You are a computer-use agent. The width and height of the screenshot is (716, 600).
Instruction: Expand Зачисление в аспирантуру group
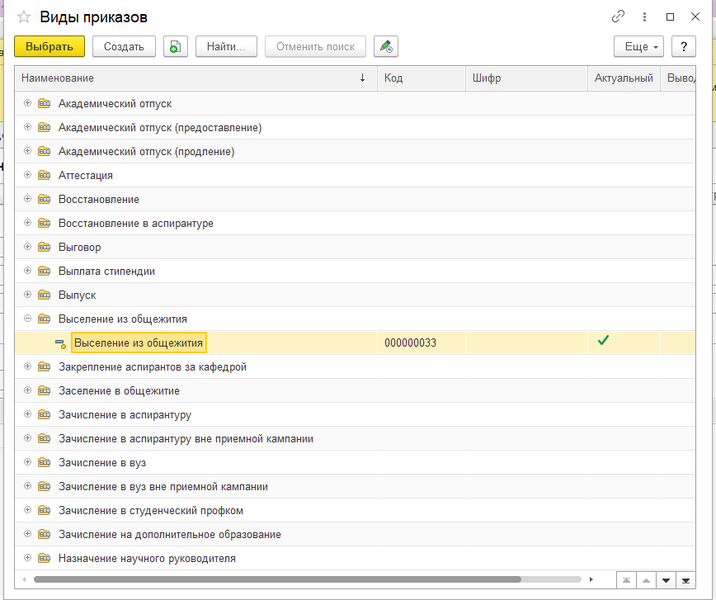27,414
